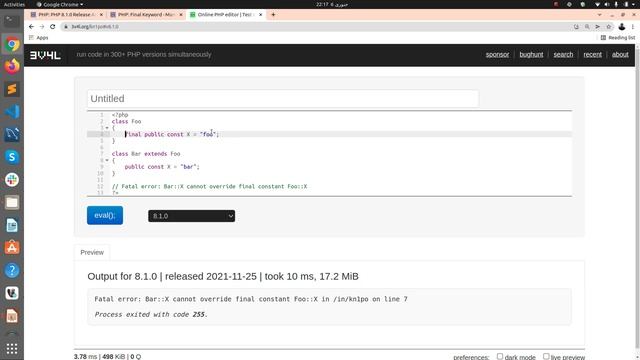This screenshot has height=360, width=640.
Task: Enable the dark mode checkbox
Action: click(500, 356)
